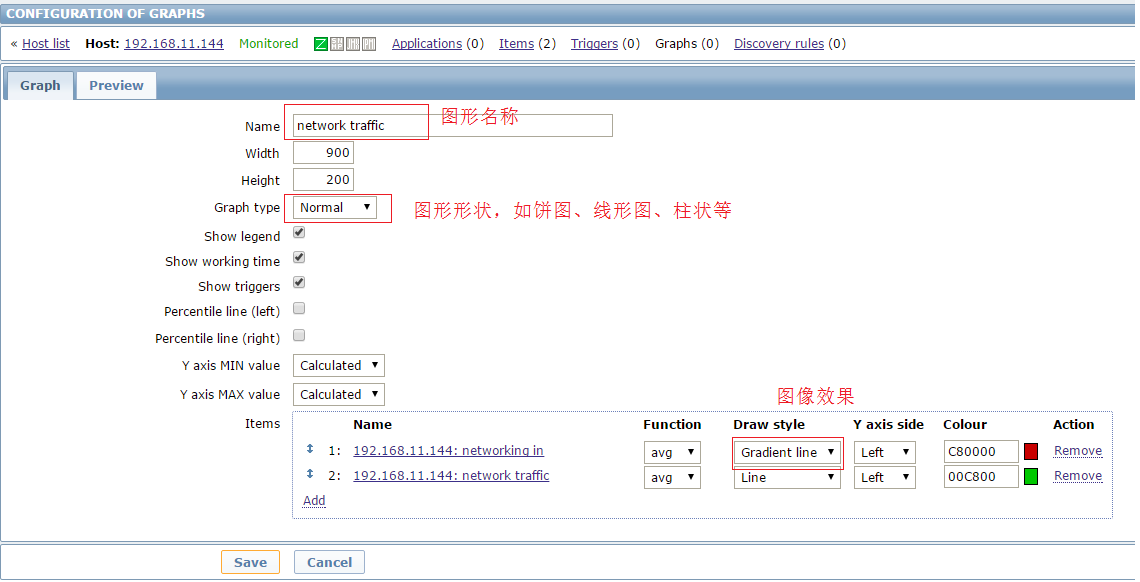Click the Monitored status link

(268, 44)
